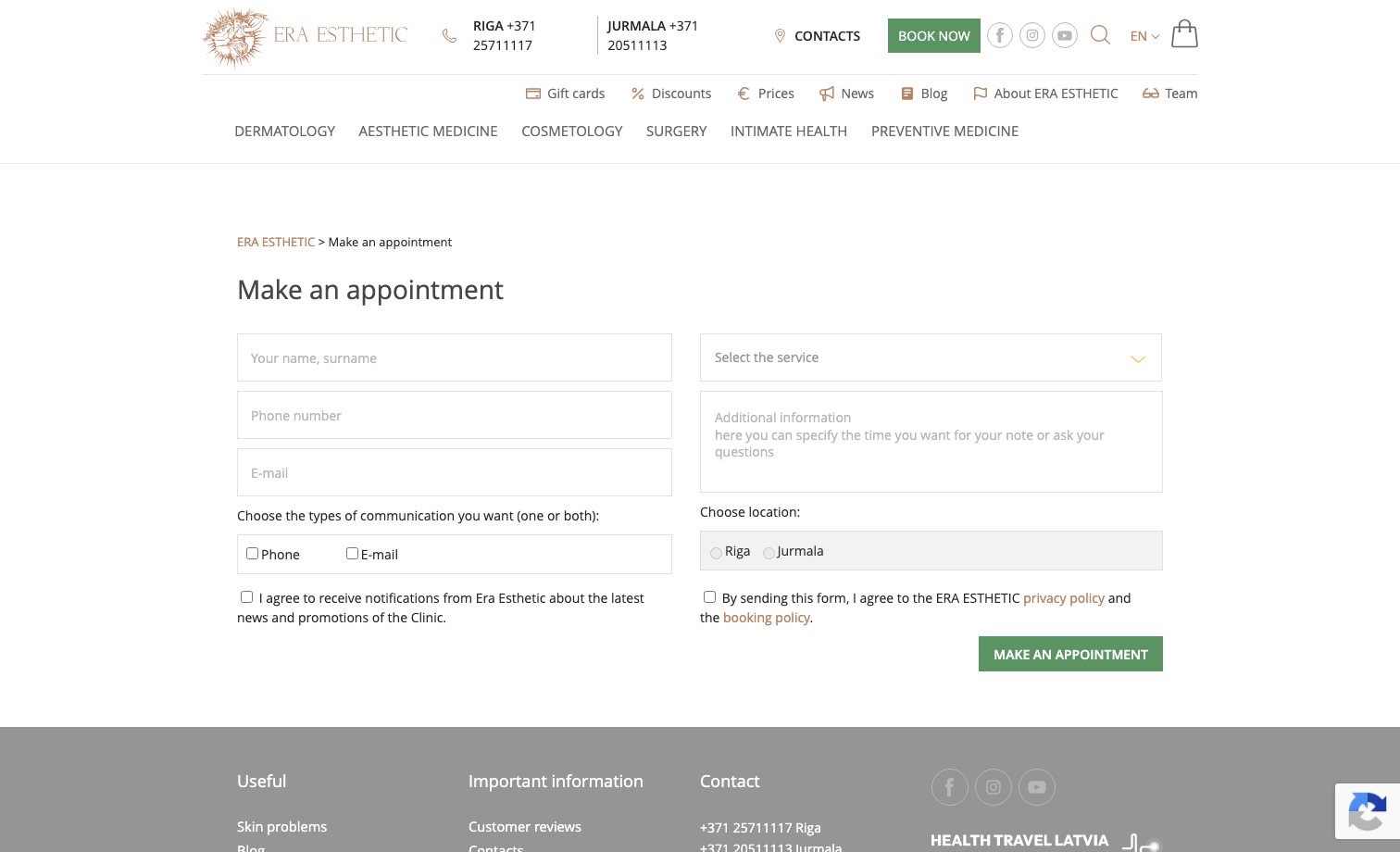Open the shopping bag cart icon
Image resolution: width=1400 pixels, height=852 pixels.
tap(1184, 34)
